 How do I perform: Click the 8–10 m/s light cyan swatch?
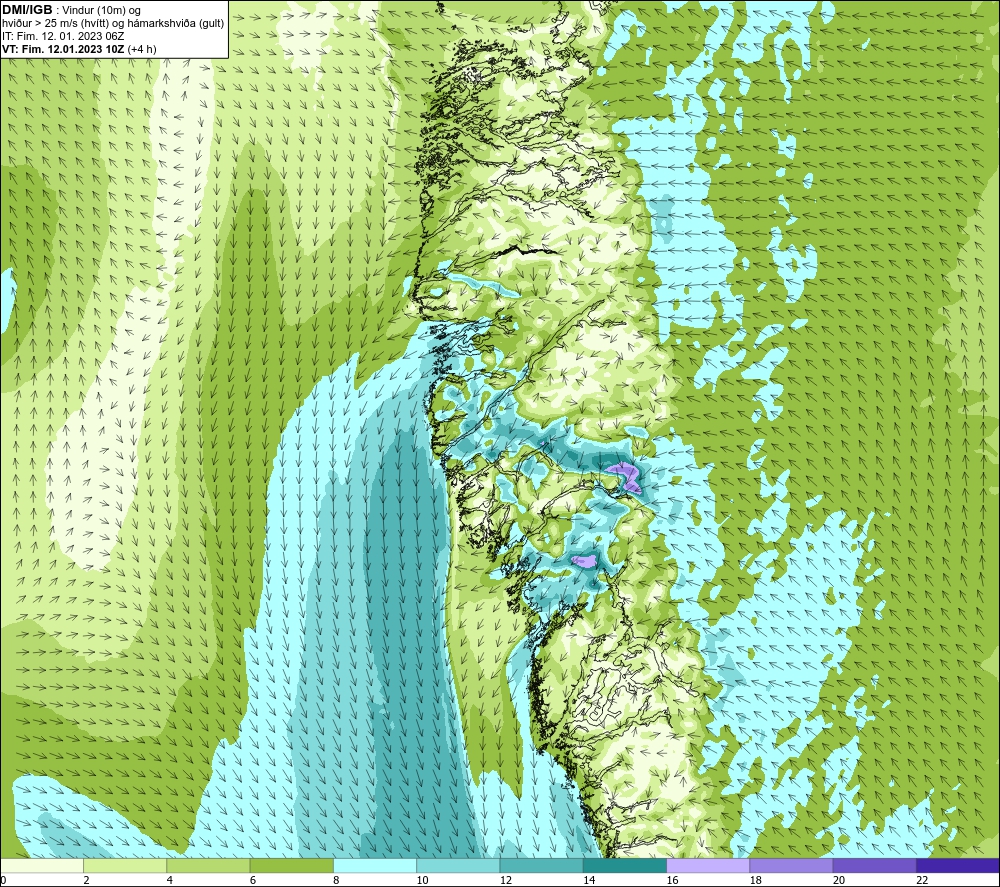(x=375, y=866)
